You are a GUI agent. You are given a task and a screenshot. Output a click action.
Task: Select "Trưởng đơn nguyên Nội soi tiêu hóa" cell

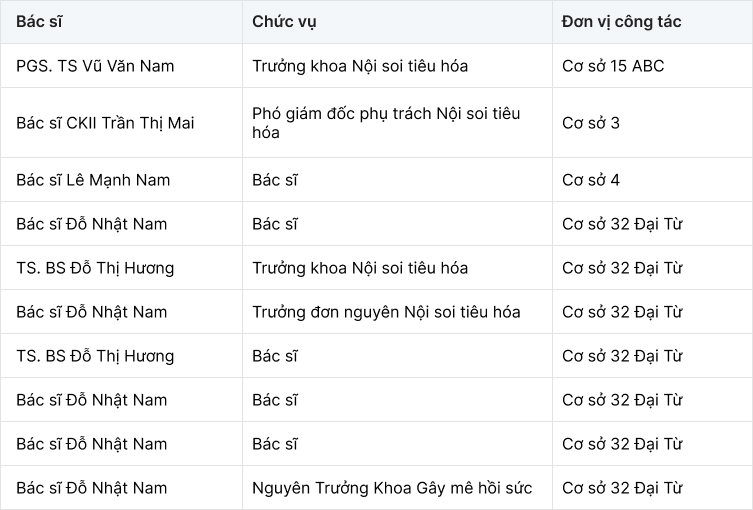[386, 312]
